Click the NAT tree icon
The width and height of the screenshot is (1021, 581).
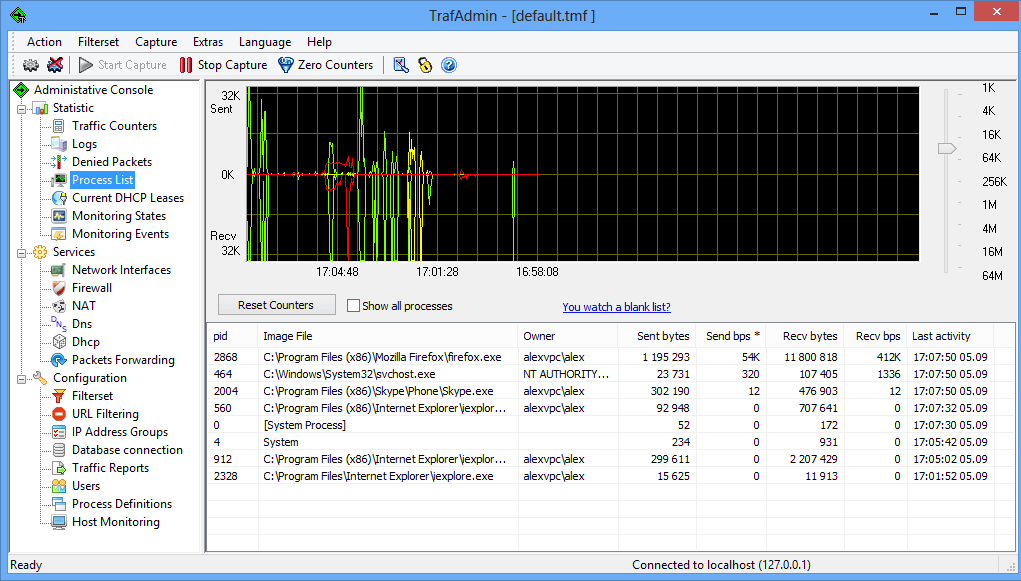click(x=59, y=306)
